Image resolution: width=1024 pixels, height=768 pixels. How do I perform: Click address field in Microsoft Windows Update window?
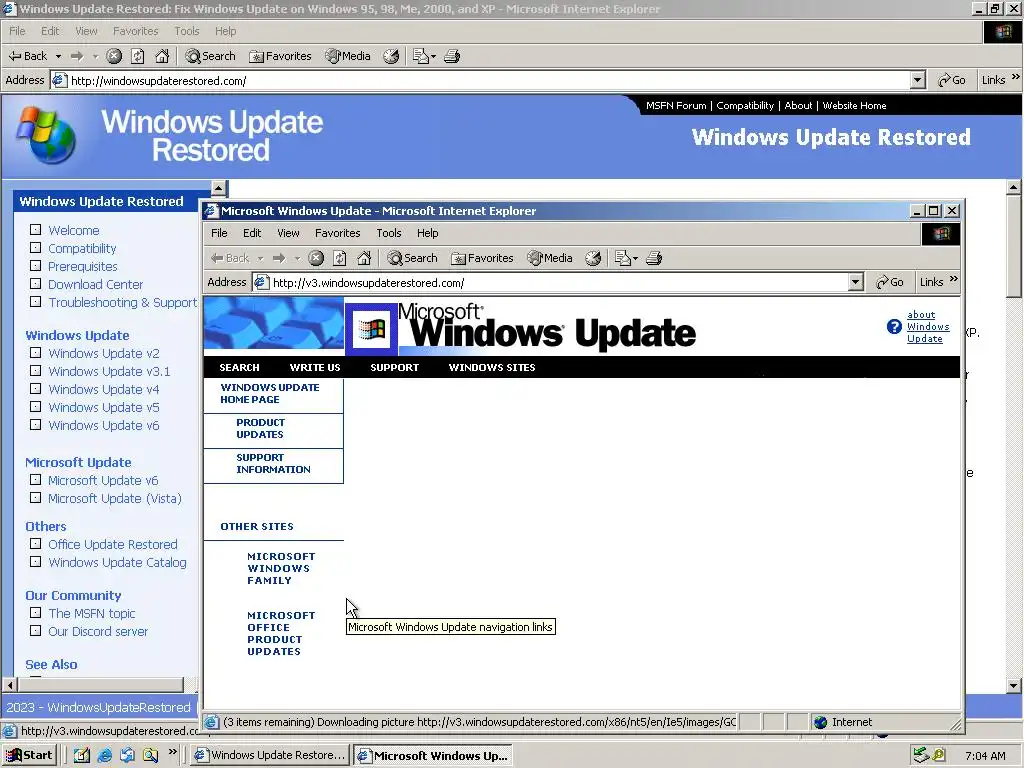[x=558, y=282]
